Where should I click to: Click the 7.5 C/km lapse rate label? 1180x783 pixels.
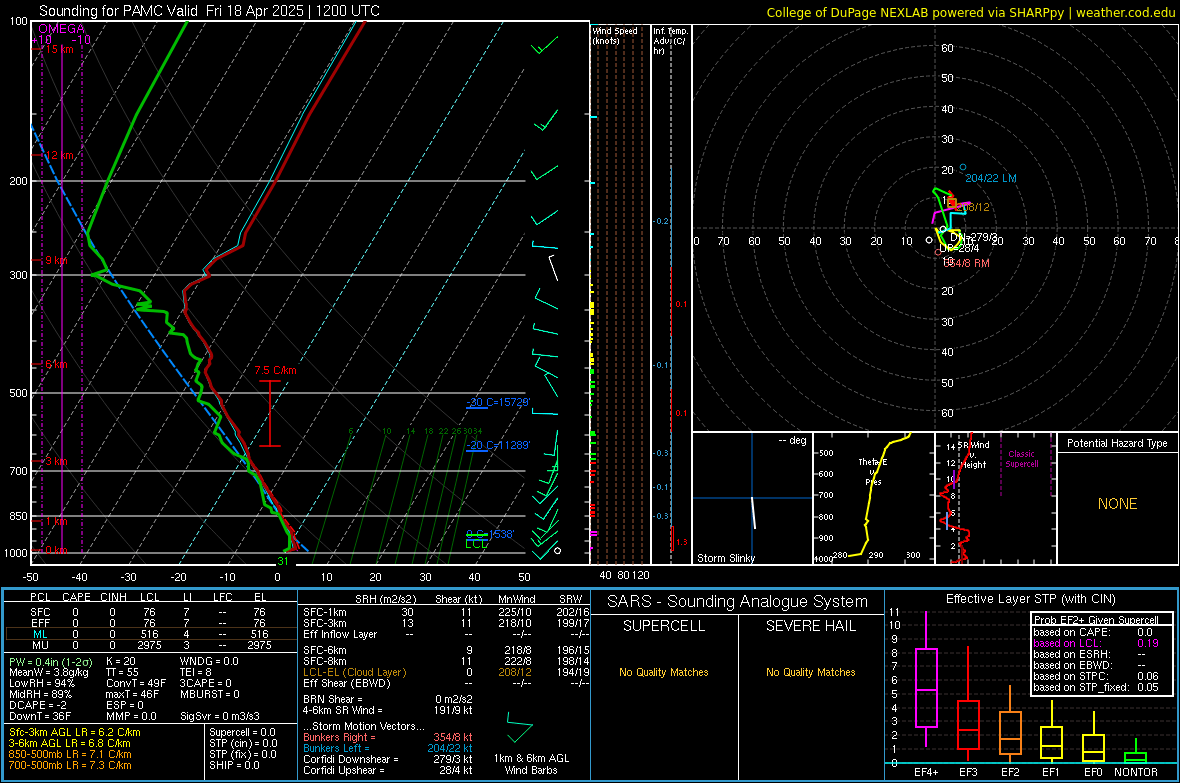(275, 370)
